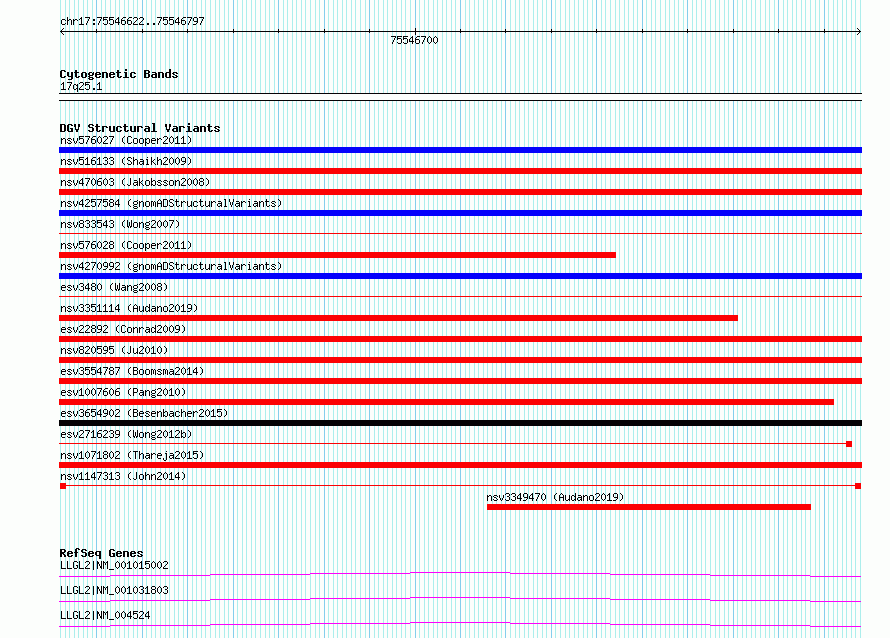
Task: Click the red bar below nsv3351114
Action: [x=398, y=318]
